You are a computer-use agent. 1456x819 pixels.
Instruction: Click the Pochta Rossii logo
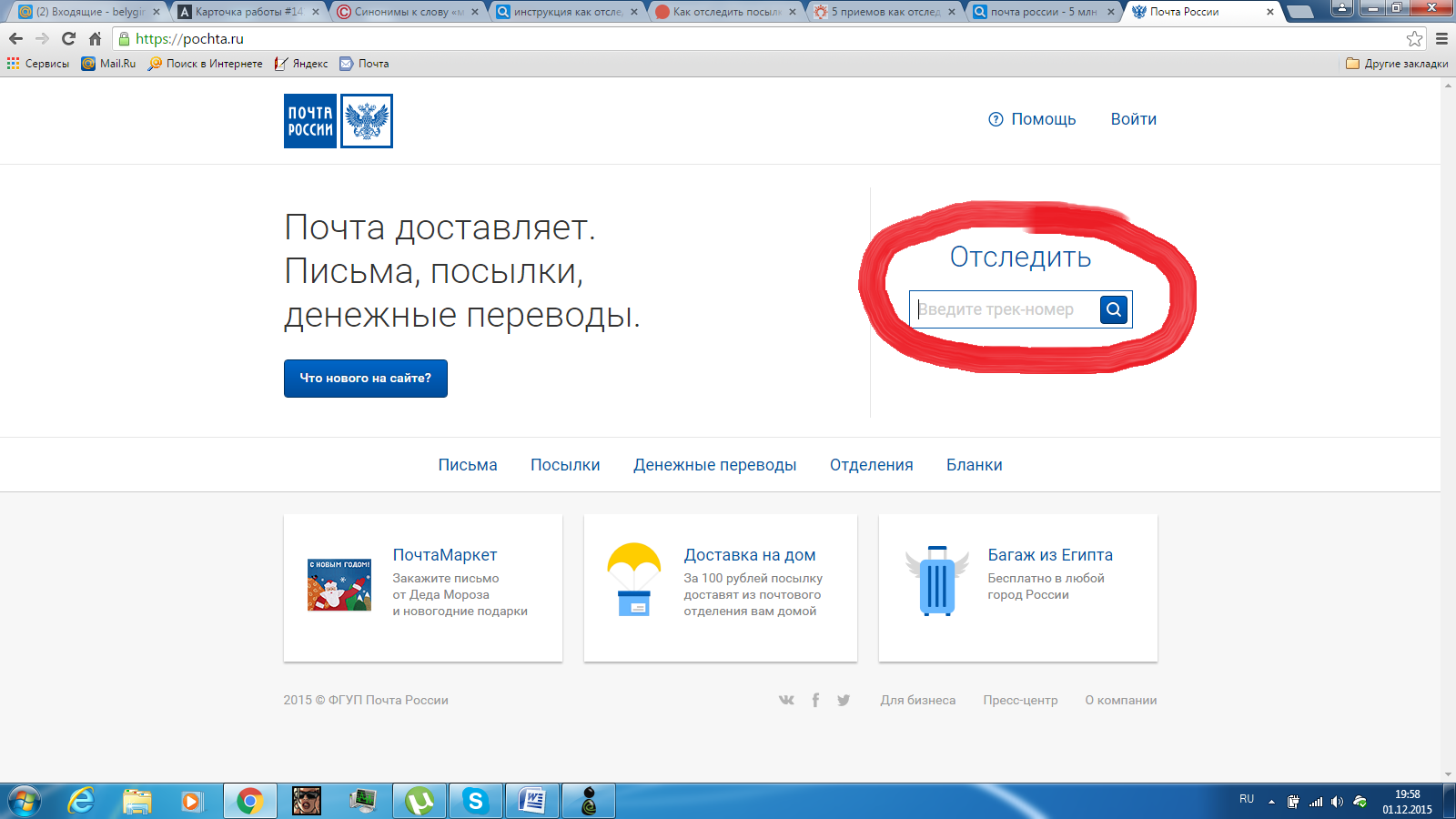click(339, 121)
